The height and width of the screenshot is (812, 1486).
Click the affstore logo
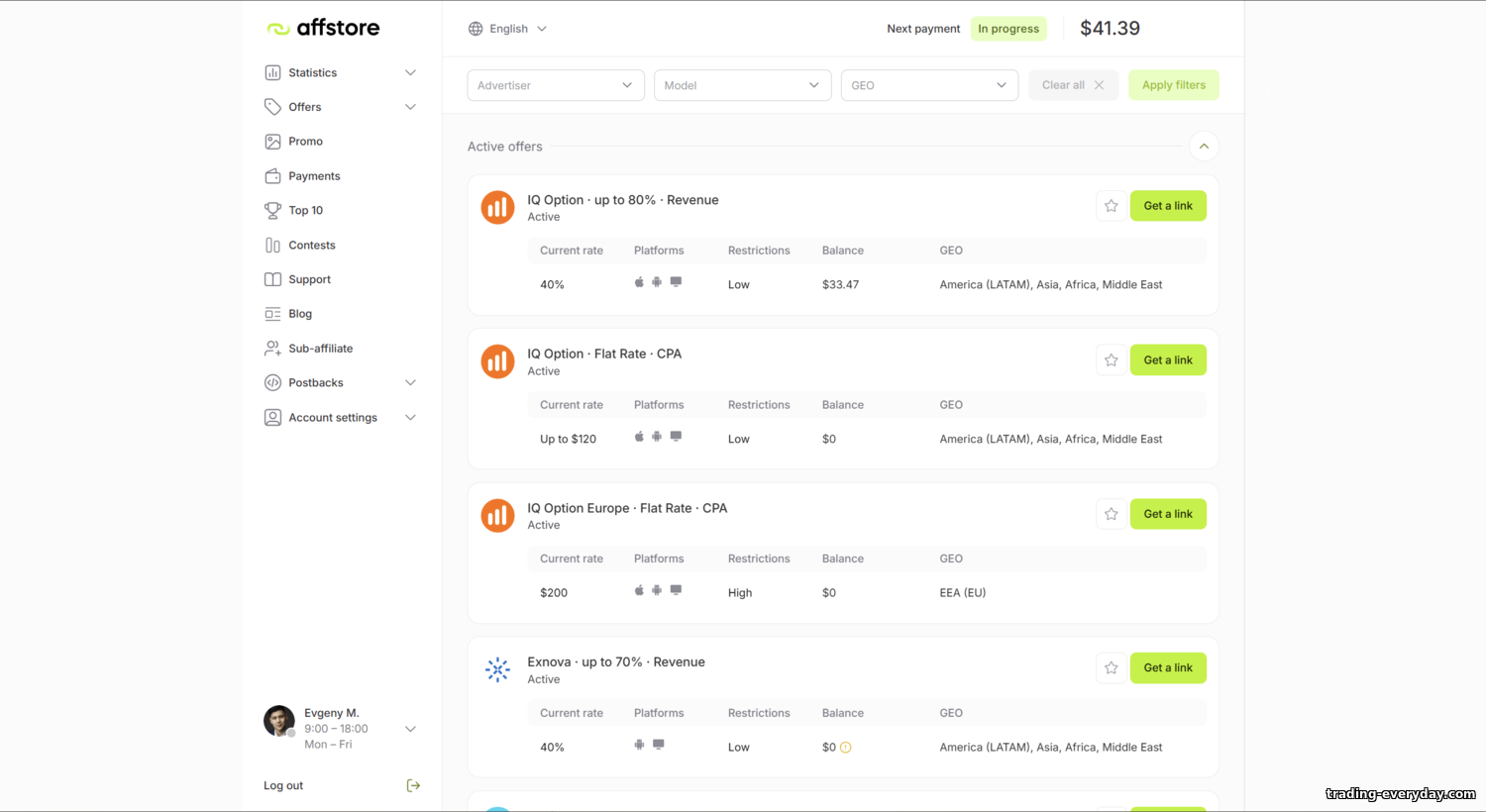point(323,28)
